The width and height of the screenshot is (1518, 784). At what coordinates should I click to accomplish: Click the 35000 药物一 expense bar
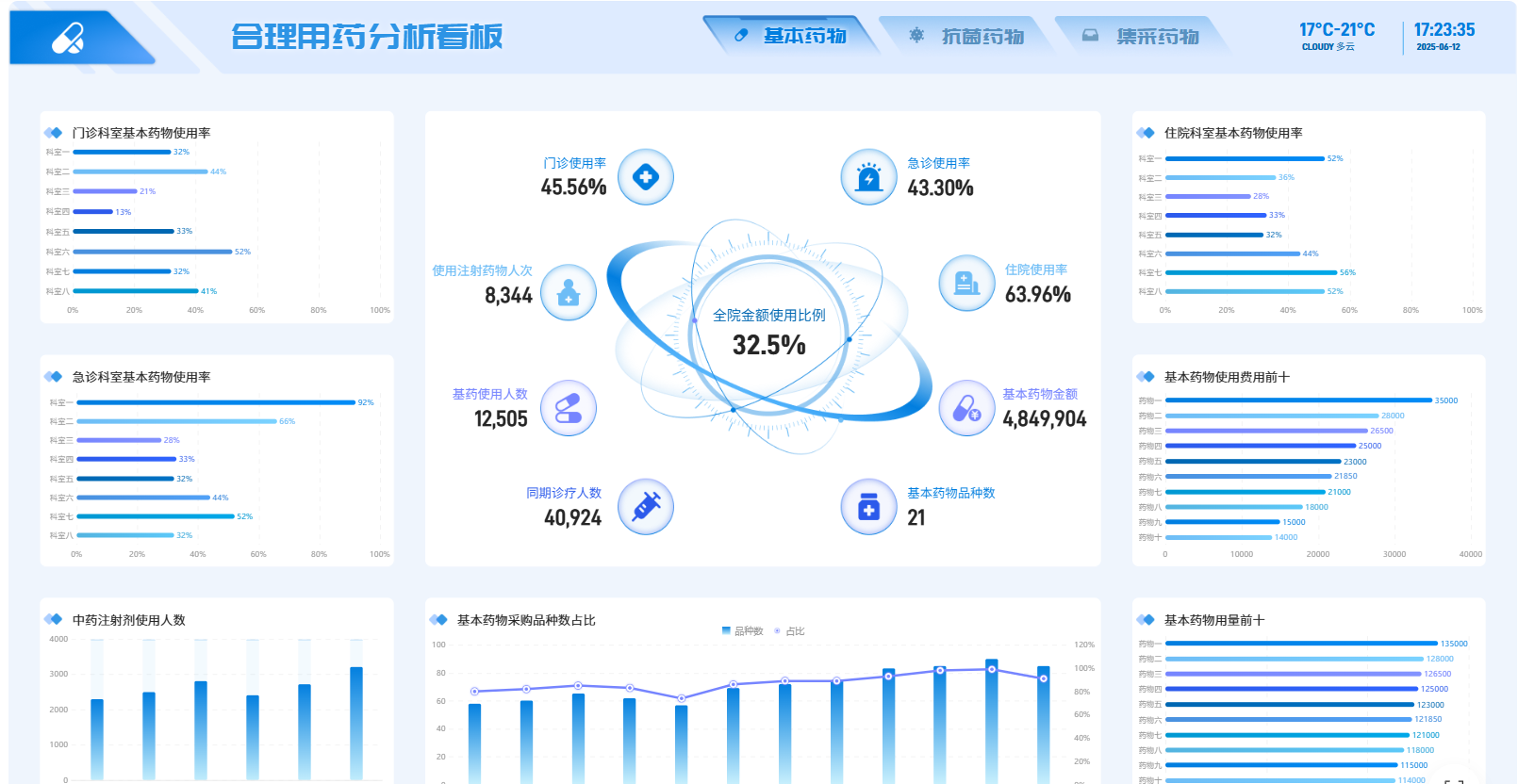1298,400
